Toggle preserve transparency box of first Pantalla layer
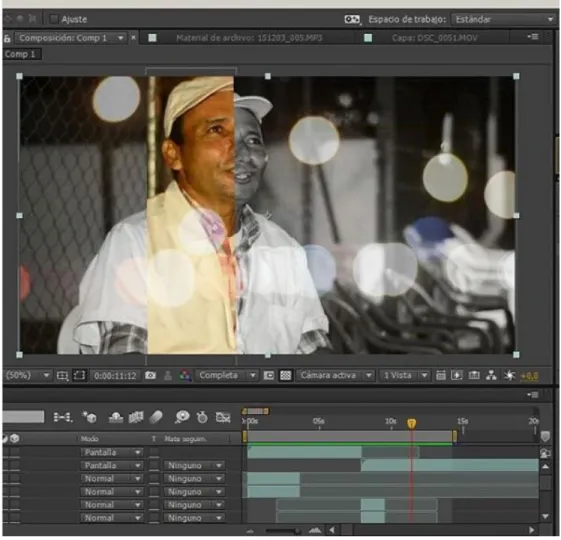The image size is (561, 540). pyautogui.click(x=154, y=452)
